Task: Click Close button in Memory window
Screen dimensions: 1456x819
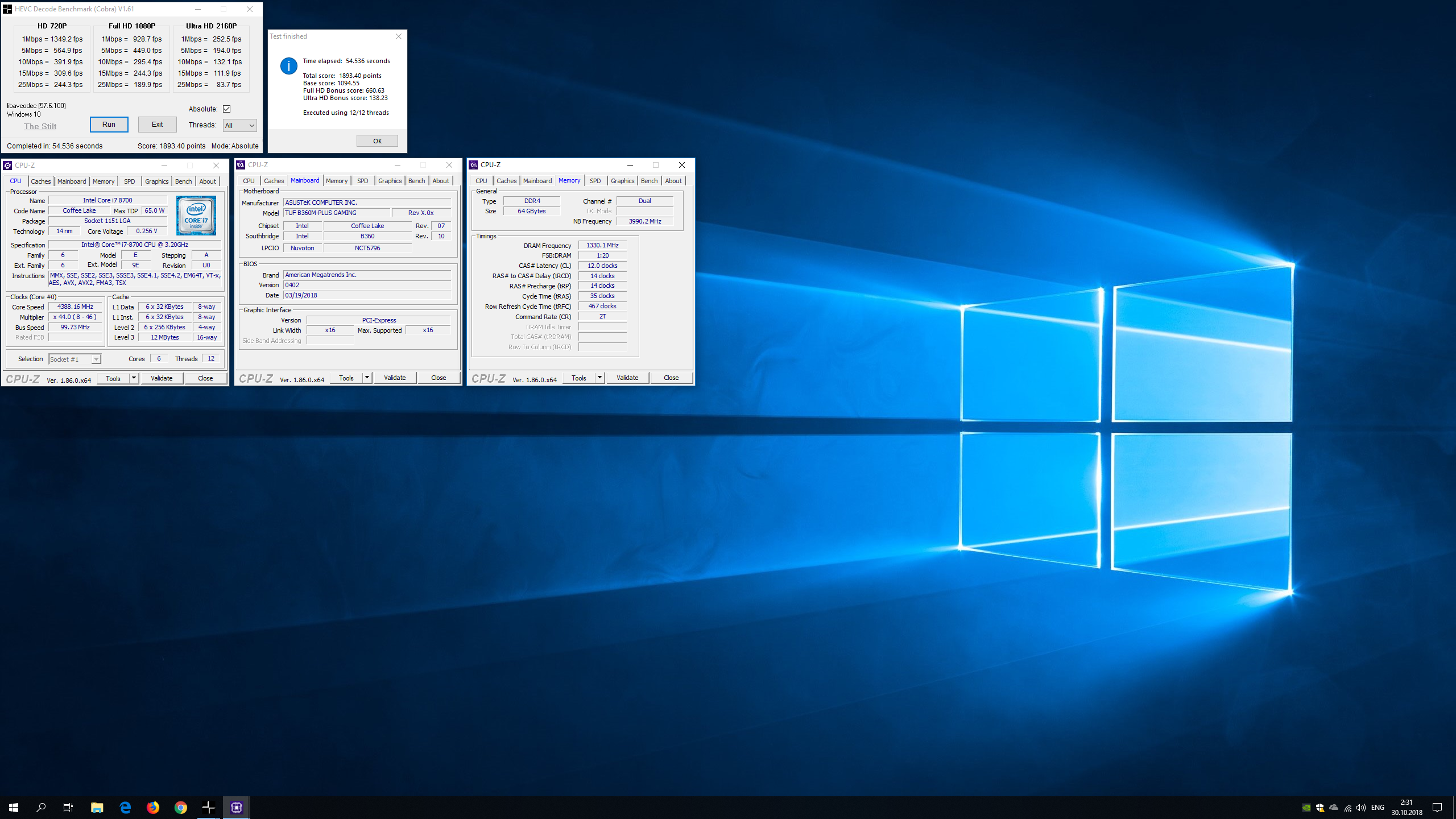Action: pyautogui.click(x=671, y=378)
